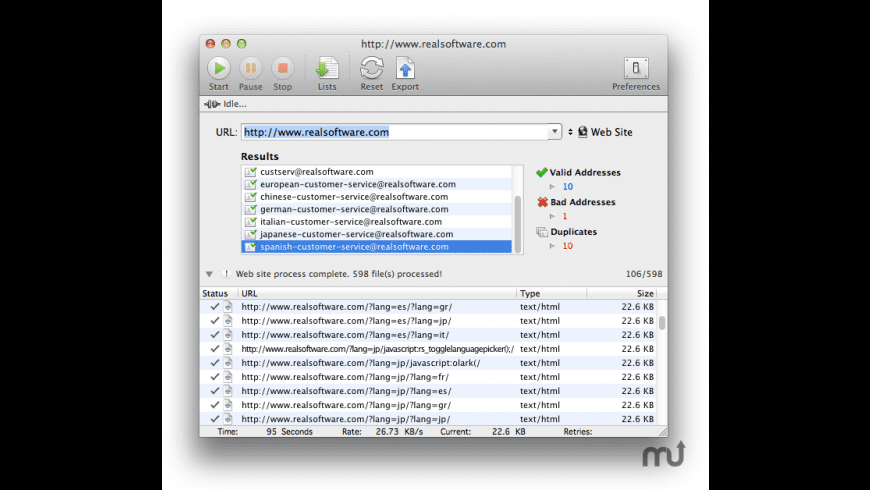Sort by the Size column header
The height and width of the screenshot is (490, 870).
pos(621,293)
